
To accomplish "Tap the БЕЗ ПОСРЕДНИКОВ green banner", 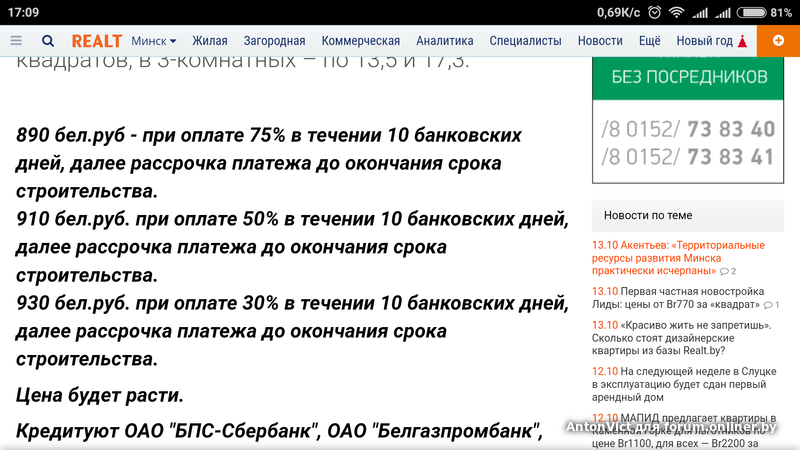I will 688,78.
